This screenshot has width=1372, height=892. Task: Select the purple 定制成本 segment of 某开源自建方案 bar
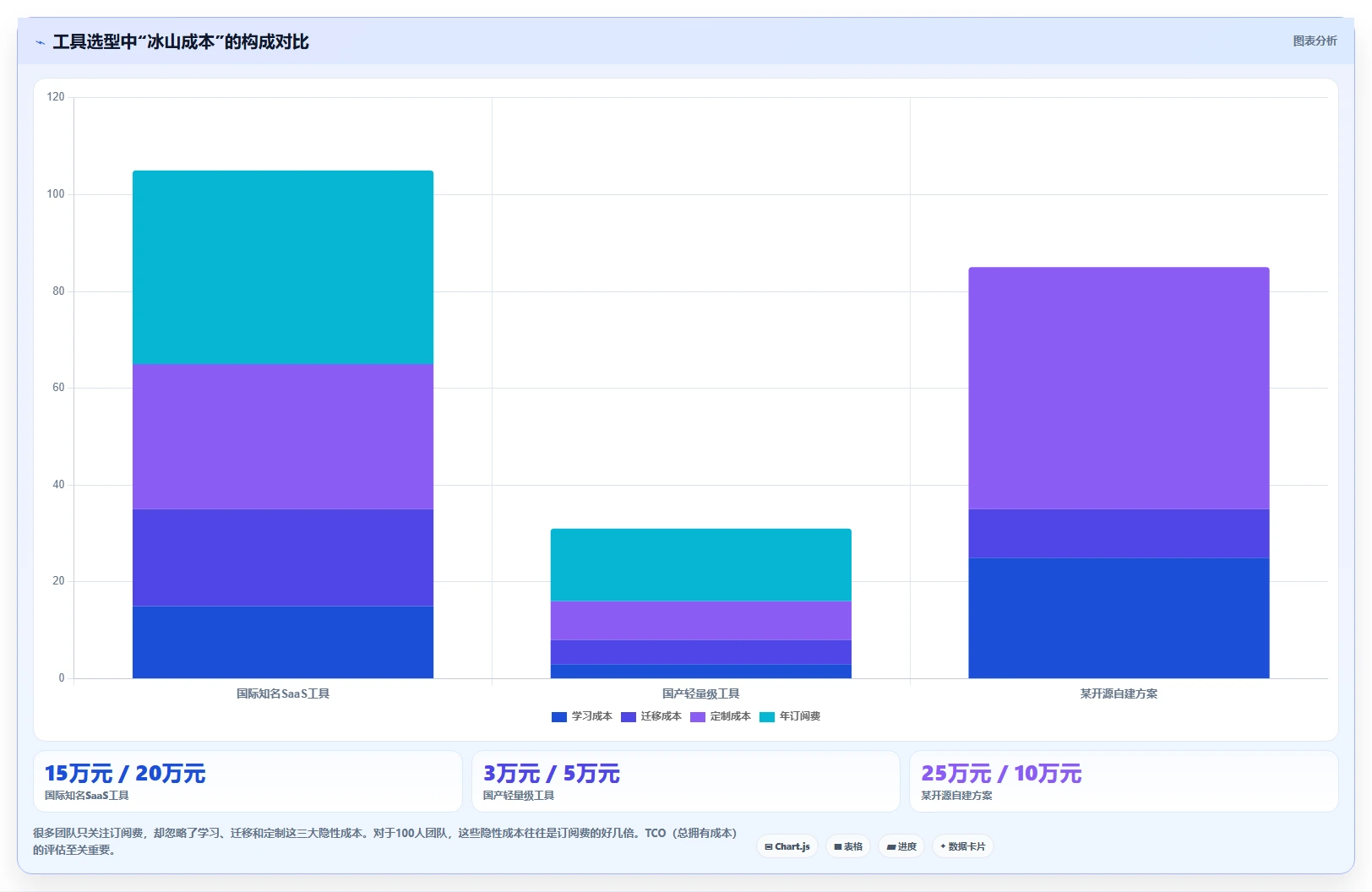1119,389
